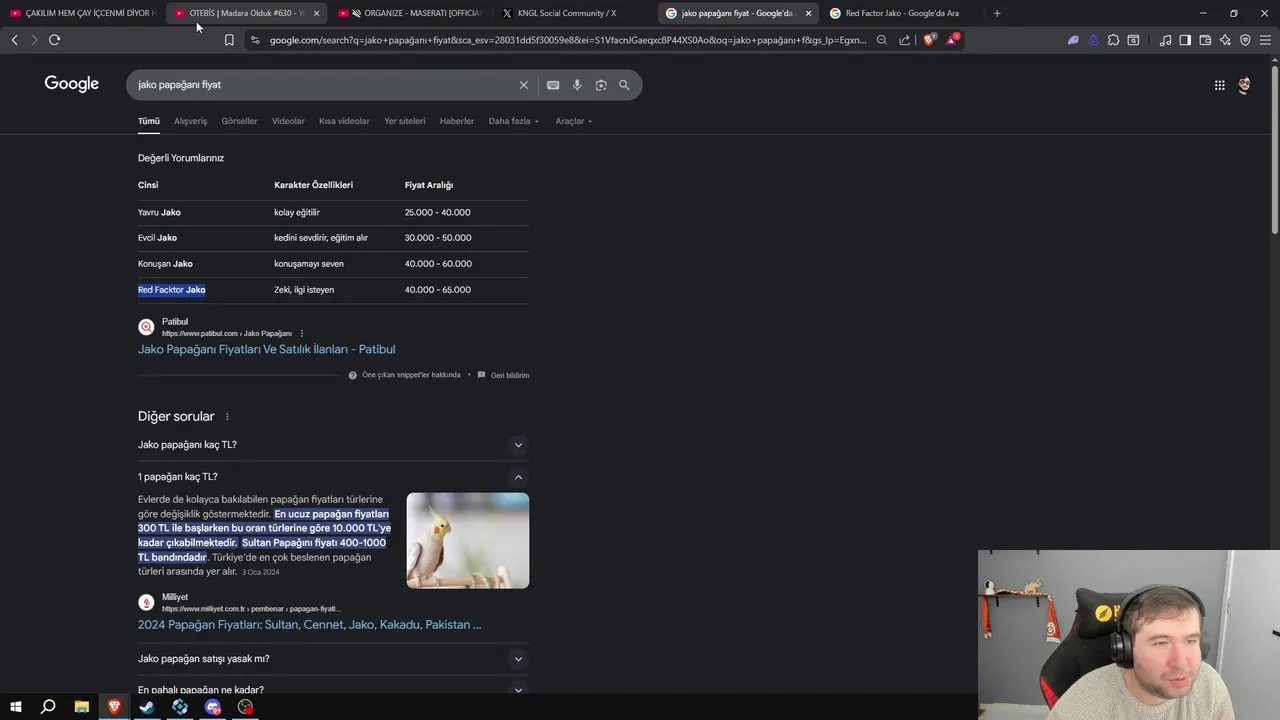
Task: Open File Explorer from the taskbar
Action: pyautogui.click(x=82, y=707)
